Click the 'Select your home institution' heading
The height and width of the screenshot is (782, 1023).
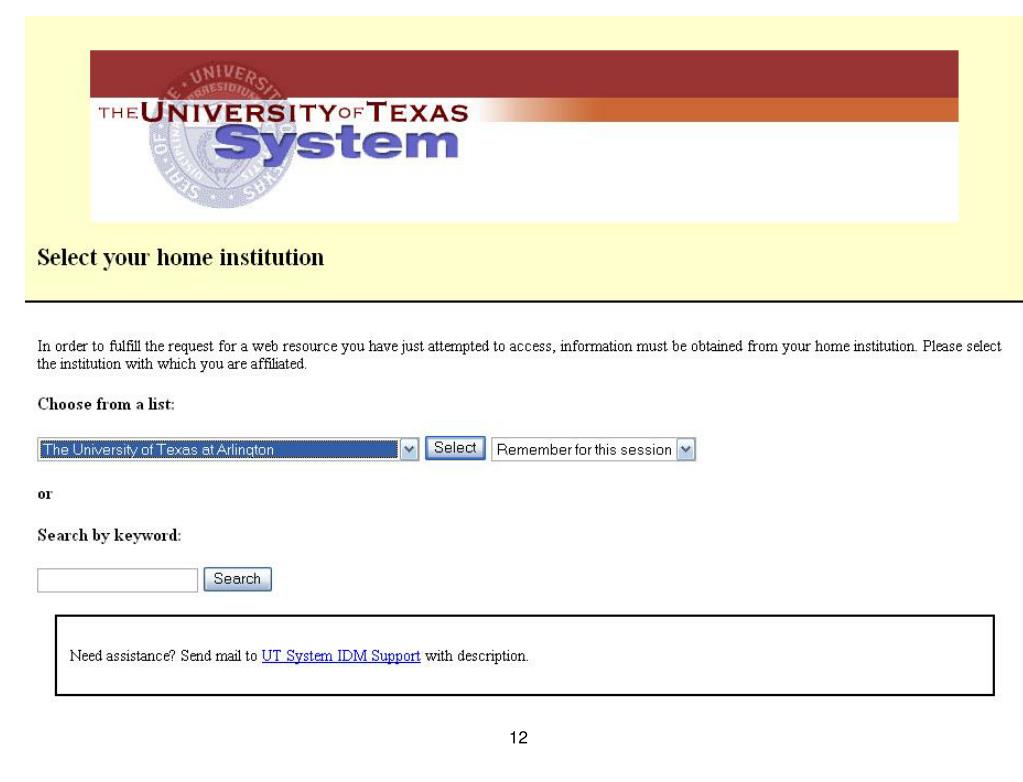tap(180, 257)
